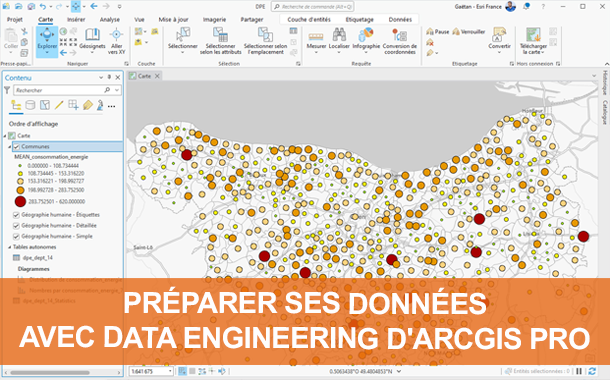610x380 pixels.
Task: Switch to the Analyse ribbon tab
Action: pos(110,19)
